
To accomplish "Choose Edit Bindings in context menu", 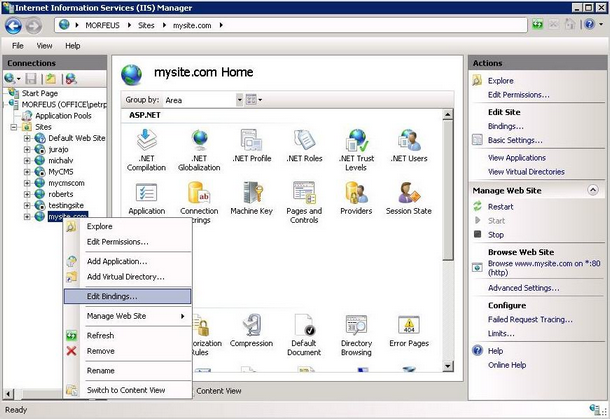I will pyautogui.click(x=128, y=296).
